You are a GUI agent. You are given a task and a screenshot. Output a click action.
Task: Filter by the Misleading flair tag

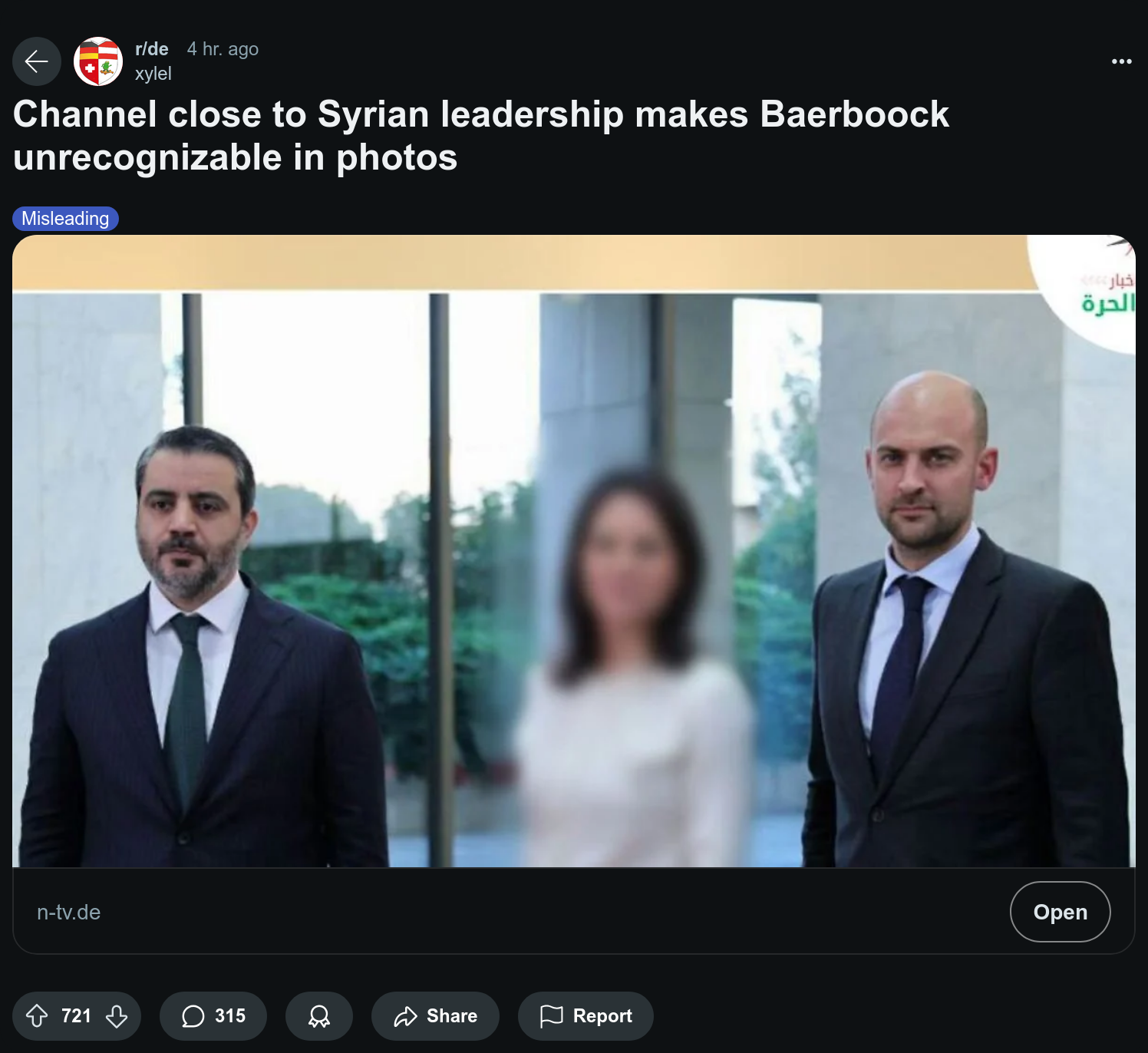click(65, 219)
